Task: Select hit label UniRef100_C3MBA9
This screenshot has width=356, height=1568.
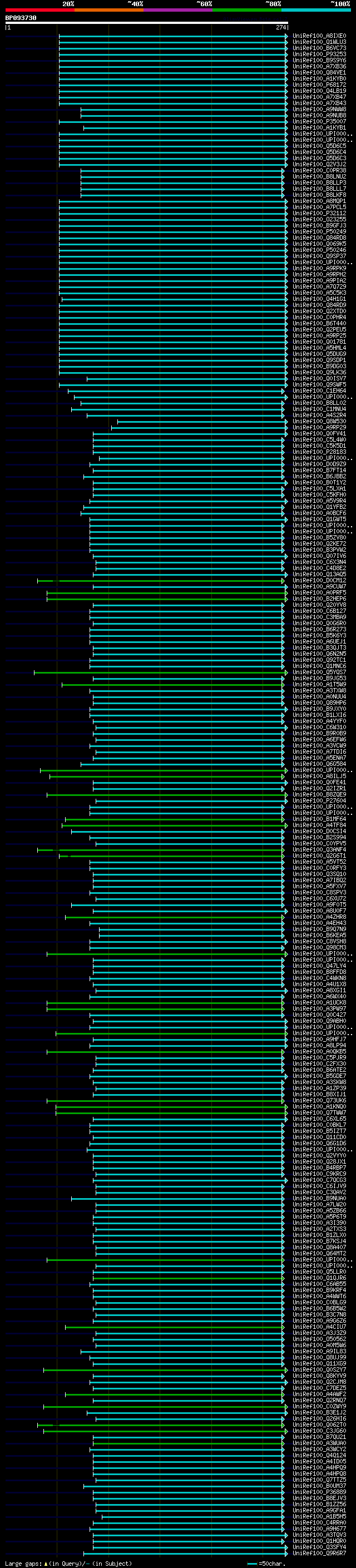Action: click(319, 617)
